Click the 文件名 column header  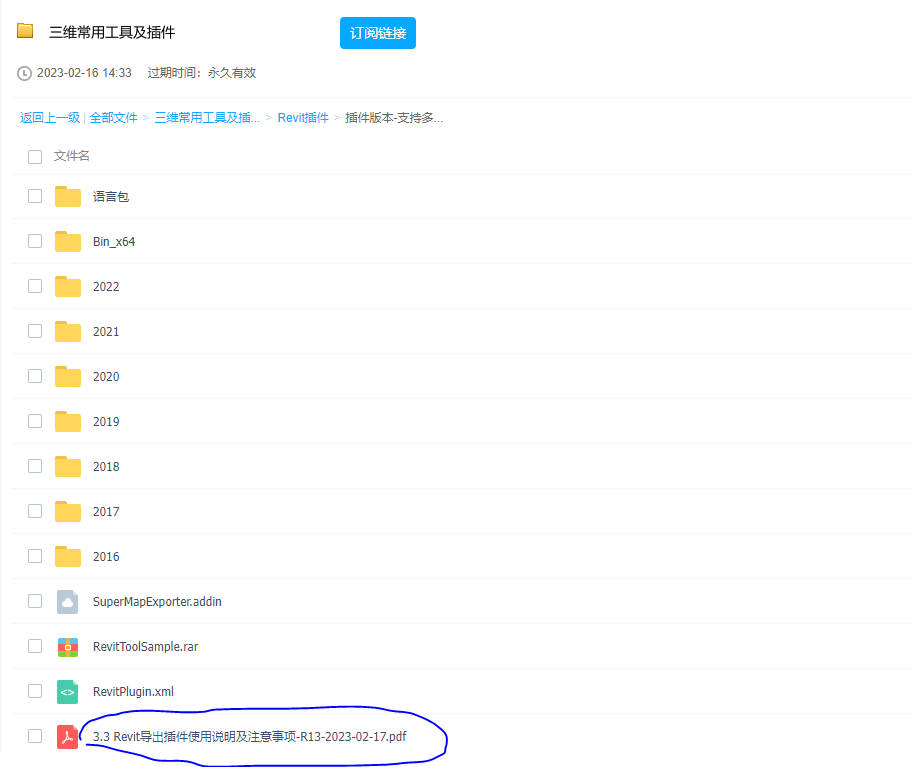click(x=72, y=156)
